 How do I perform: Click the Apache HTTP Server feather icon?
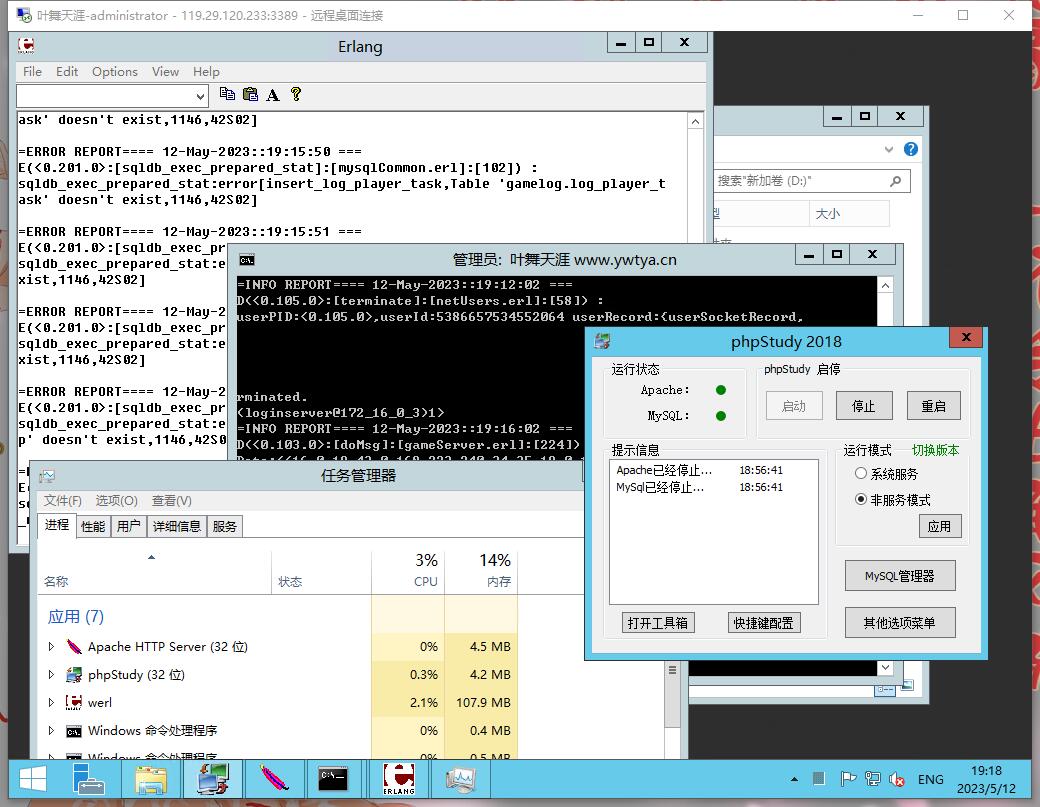click(74, 647)
